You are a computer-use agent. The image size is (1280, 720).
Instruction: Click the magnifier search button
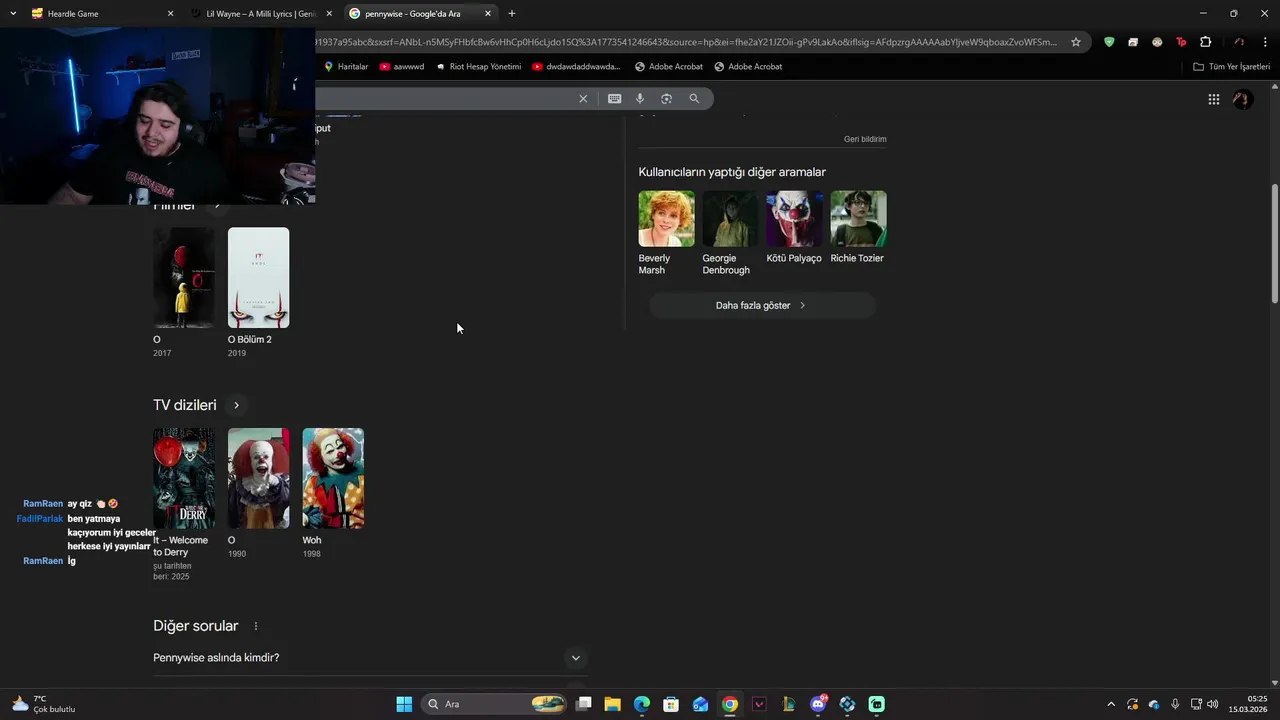coord(694,99)
